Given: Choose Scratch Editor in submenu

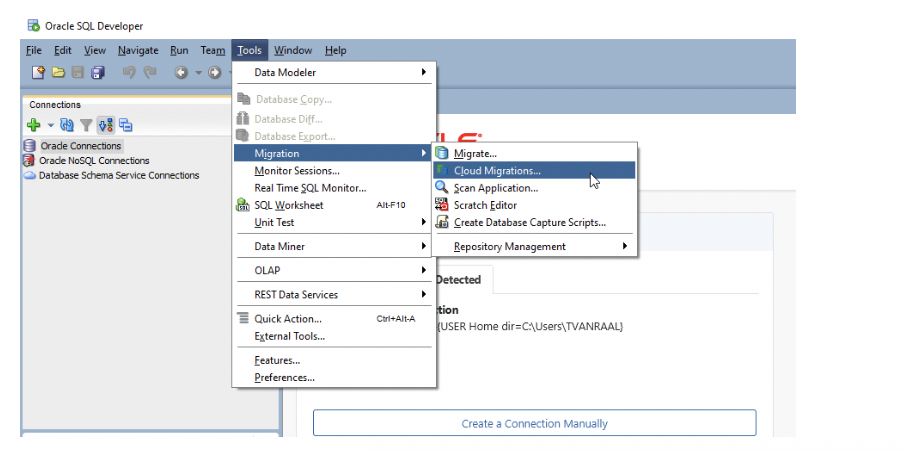Looking at the screenshot, I should pos(534,205).
